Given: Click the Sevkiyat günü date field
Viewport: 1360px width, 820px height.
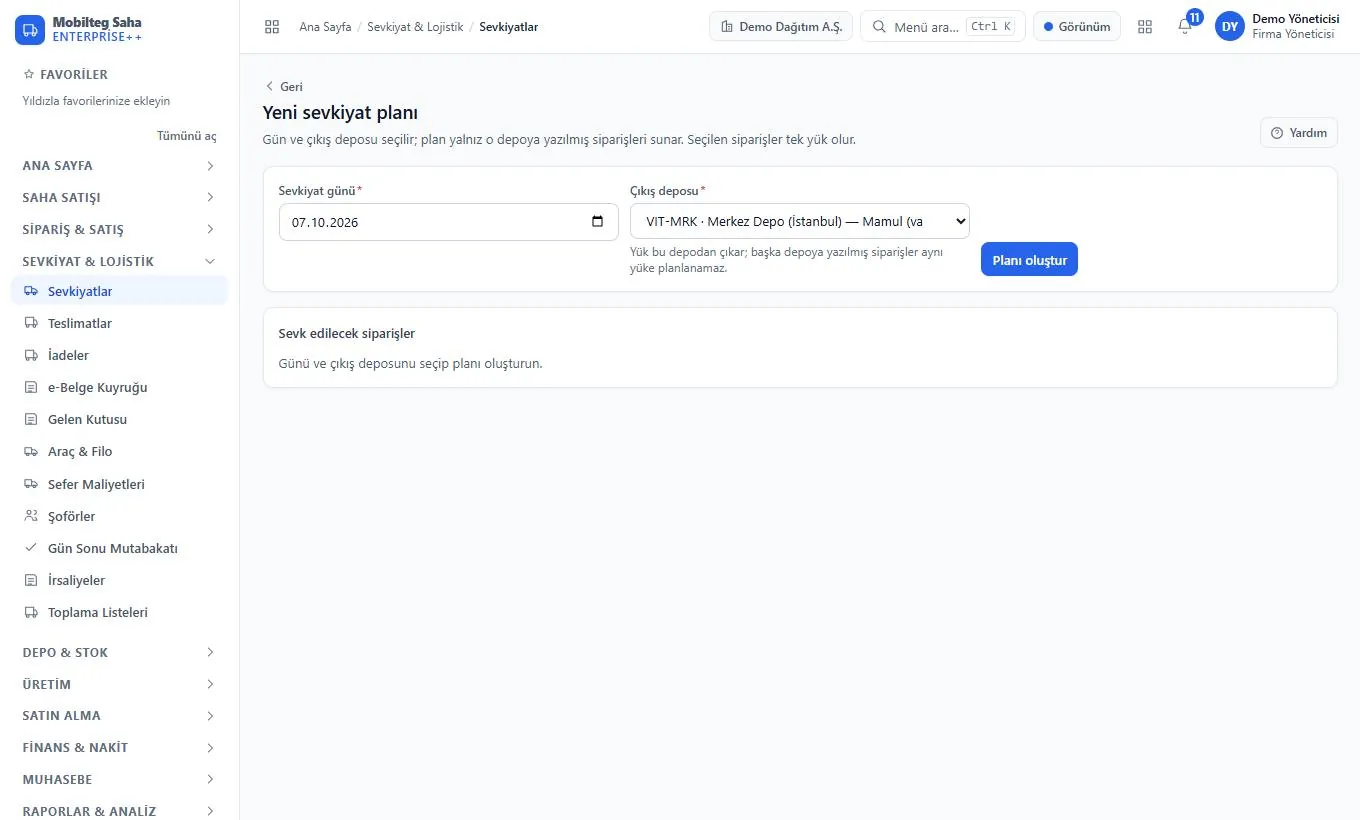Looking at the screenshot, I should click(x=448, y=222).
